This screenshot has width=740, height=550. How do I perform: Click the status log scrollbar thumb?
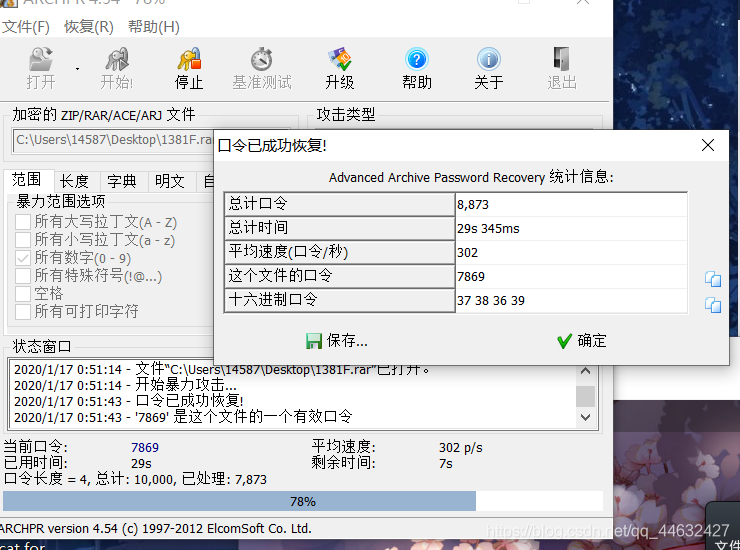pyautogui.click(x=585, y=396)
